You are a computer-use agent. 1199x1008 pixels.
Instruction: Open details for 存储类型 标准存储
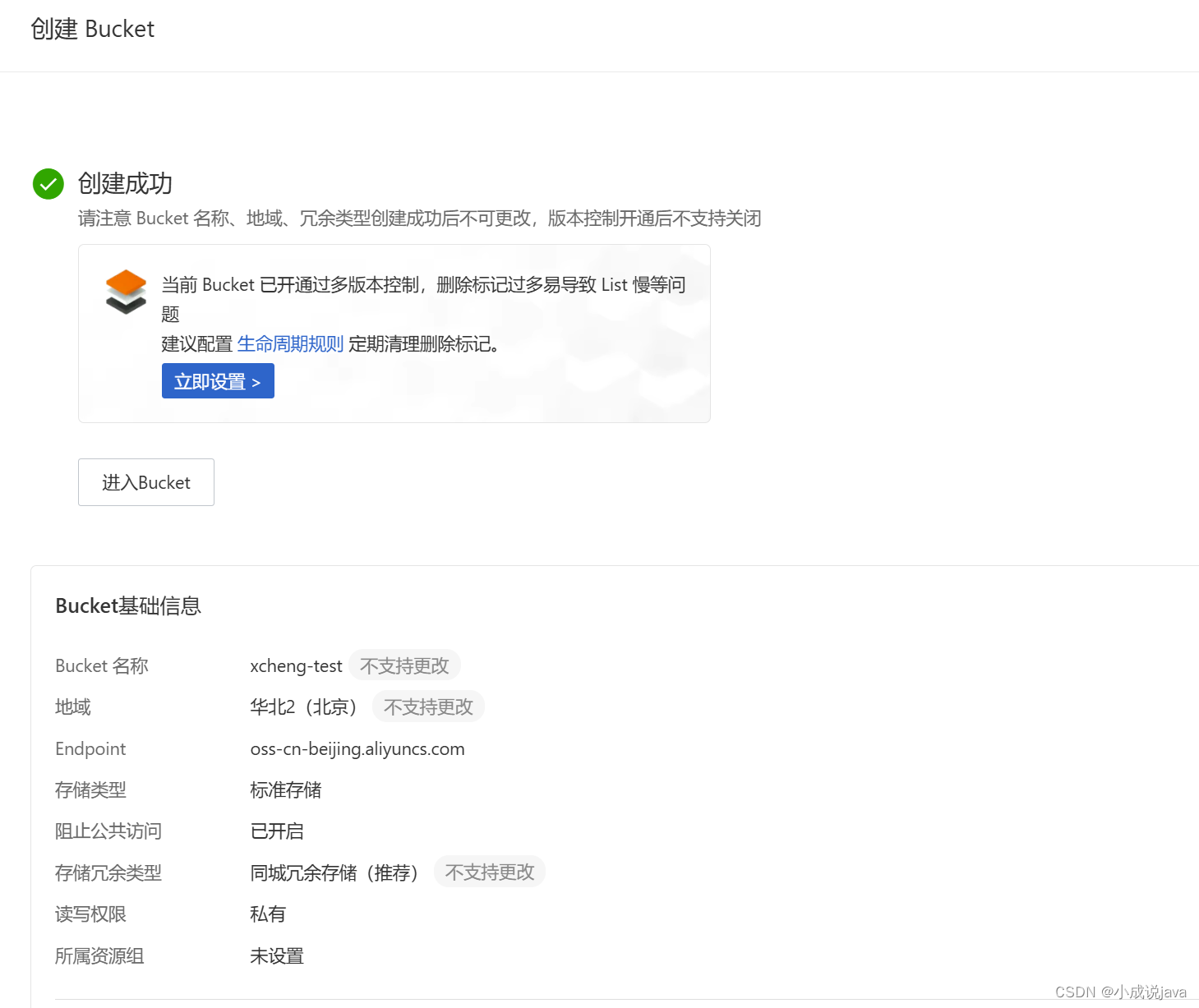[285, 789]
